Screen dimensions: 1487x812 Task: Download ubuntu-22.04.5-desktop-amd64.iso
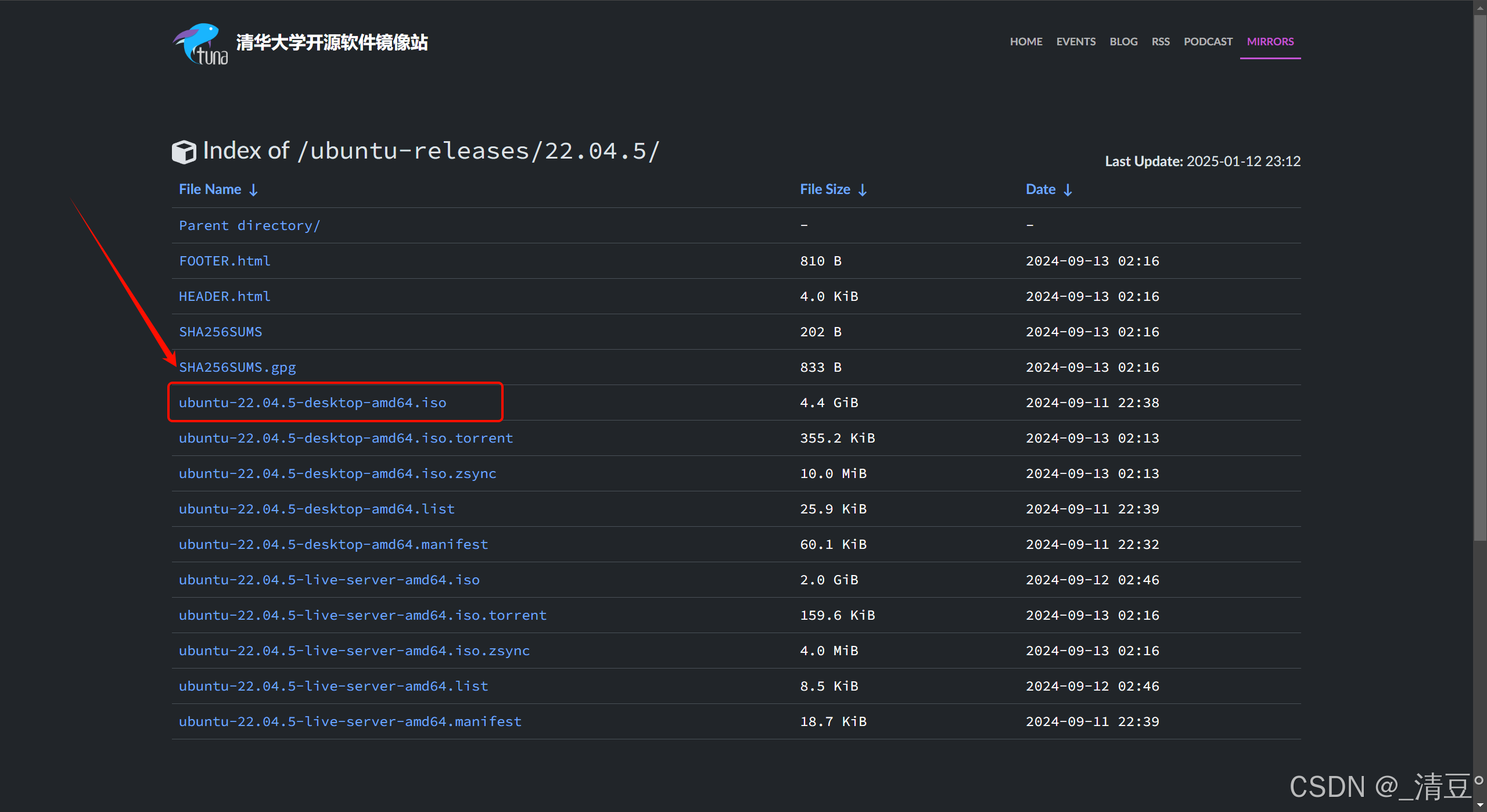pyautogui.click(x=313, y=403)
